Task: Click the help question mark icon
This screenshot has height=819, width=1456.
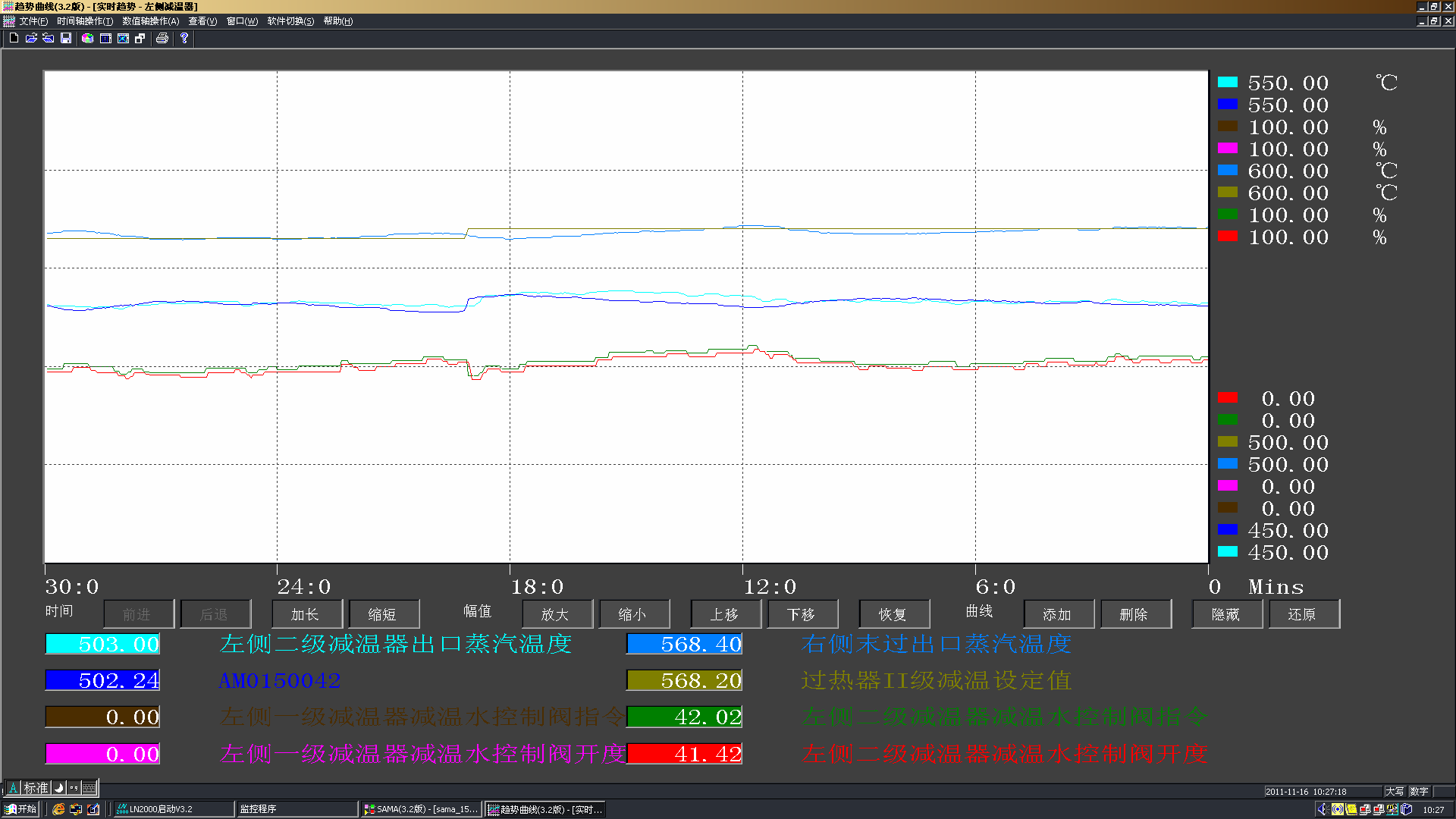Action: click(184, 38)
